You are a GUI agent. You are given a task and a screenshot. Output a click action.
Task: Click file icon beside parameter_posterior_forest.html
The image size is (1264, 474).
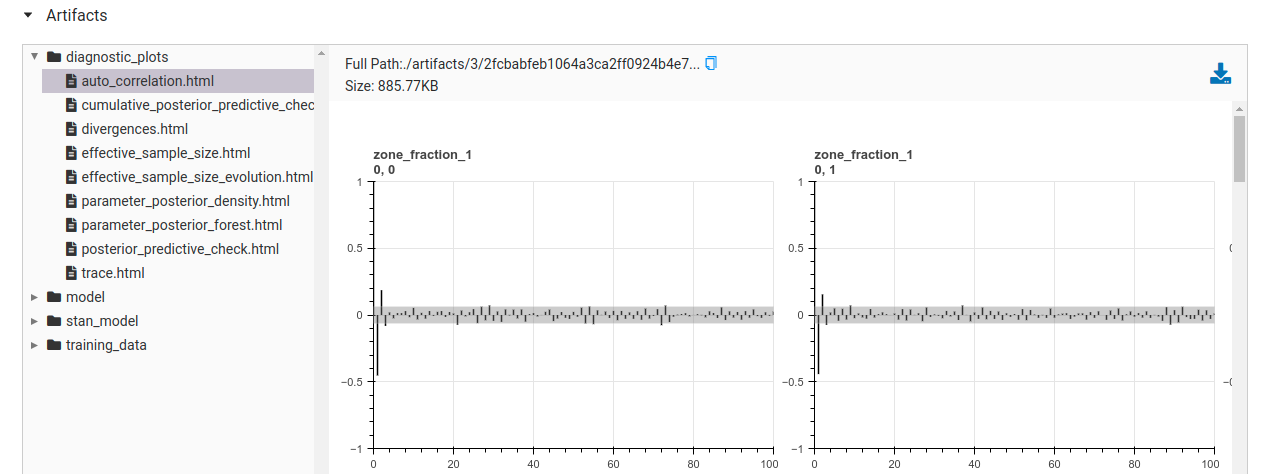tap(71, 225)
